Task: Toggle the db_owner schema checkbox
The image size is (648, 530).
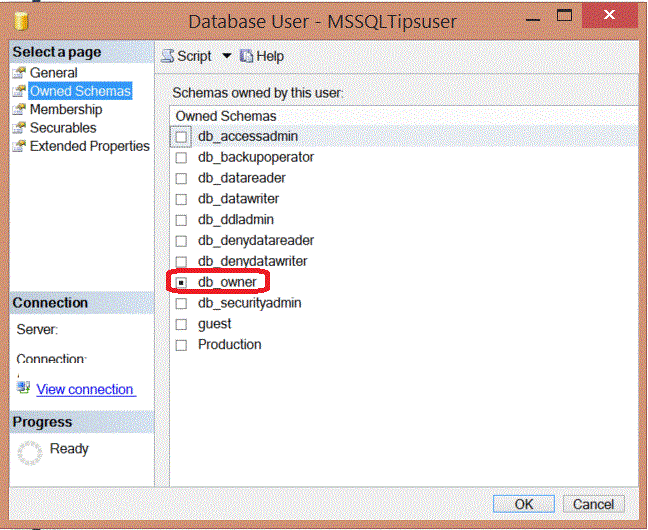Action: [181, 282]
